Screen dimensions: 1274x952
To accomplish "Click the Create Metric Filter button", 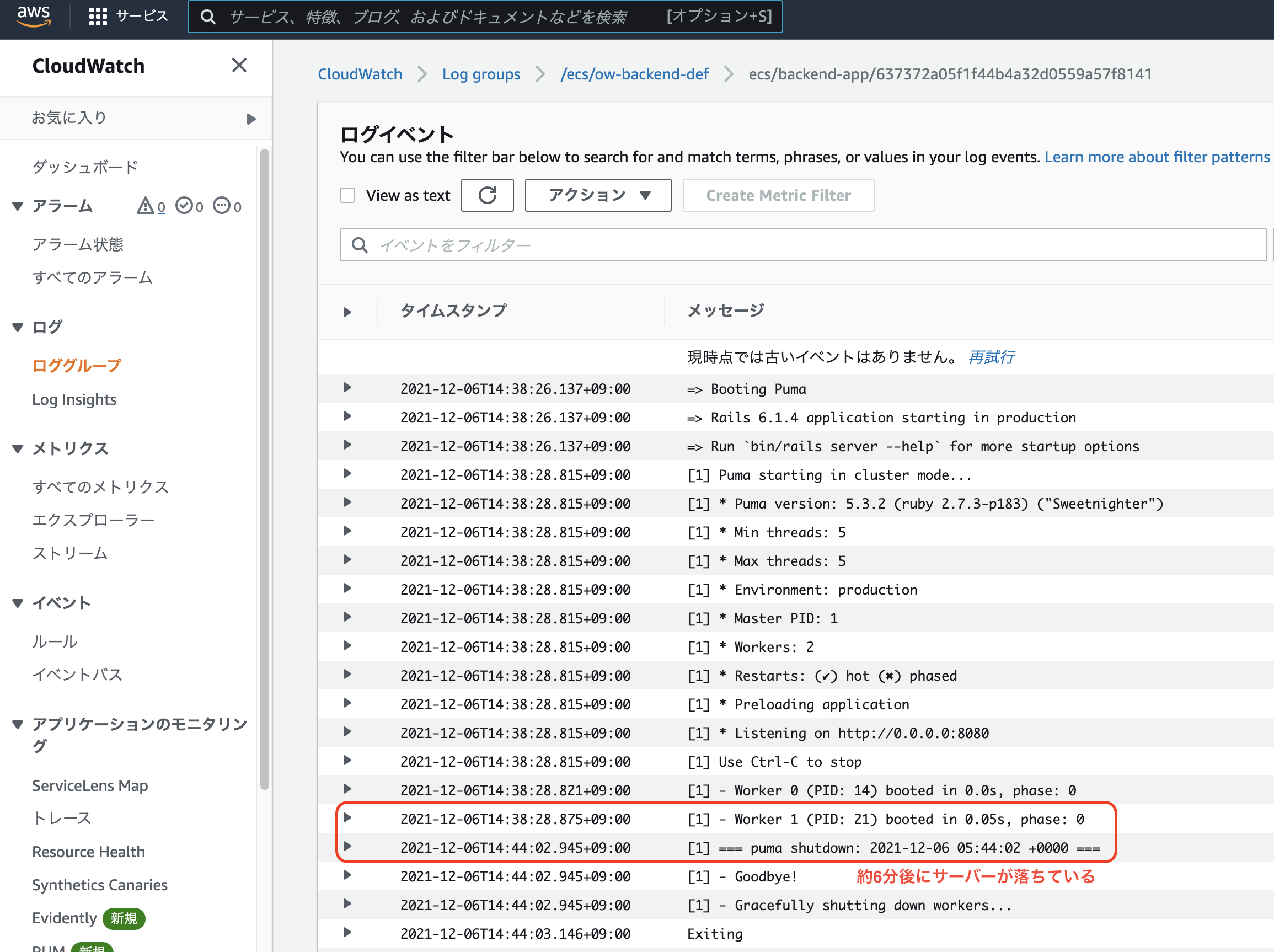I will click(x=778, y=195).
